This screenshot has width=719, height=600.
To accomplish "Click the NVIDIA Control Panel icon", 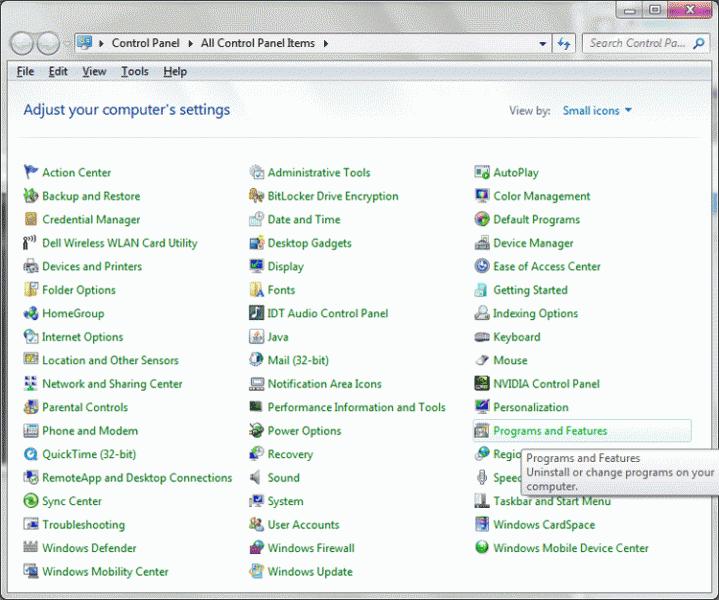I will [483, 384].
